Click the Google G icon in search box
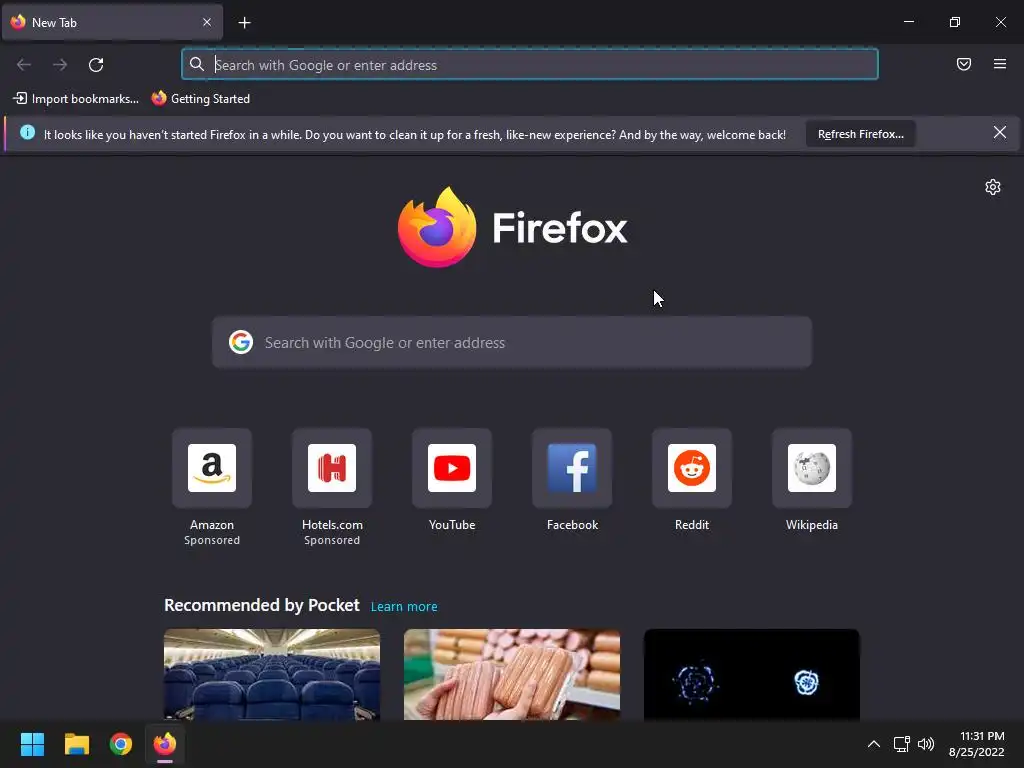Viewport: 1024px width, 768px height. 241,342
